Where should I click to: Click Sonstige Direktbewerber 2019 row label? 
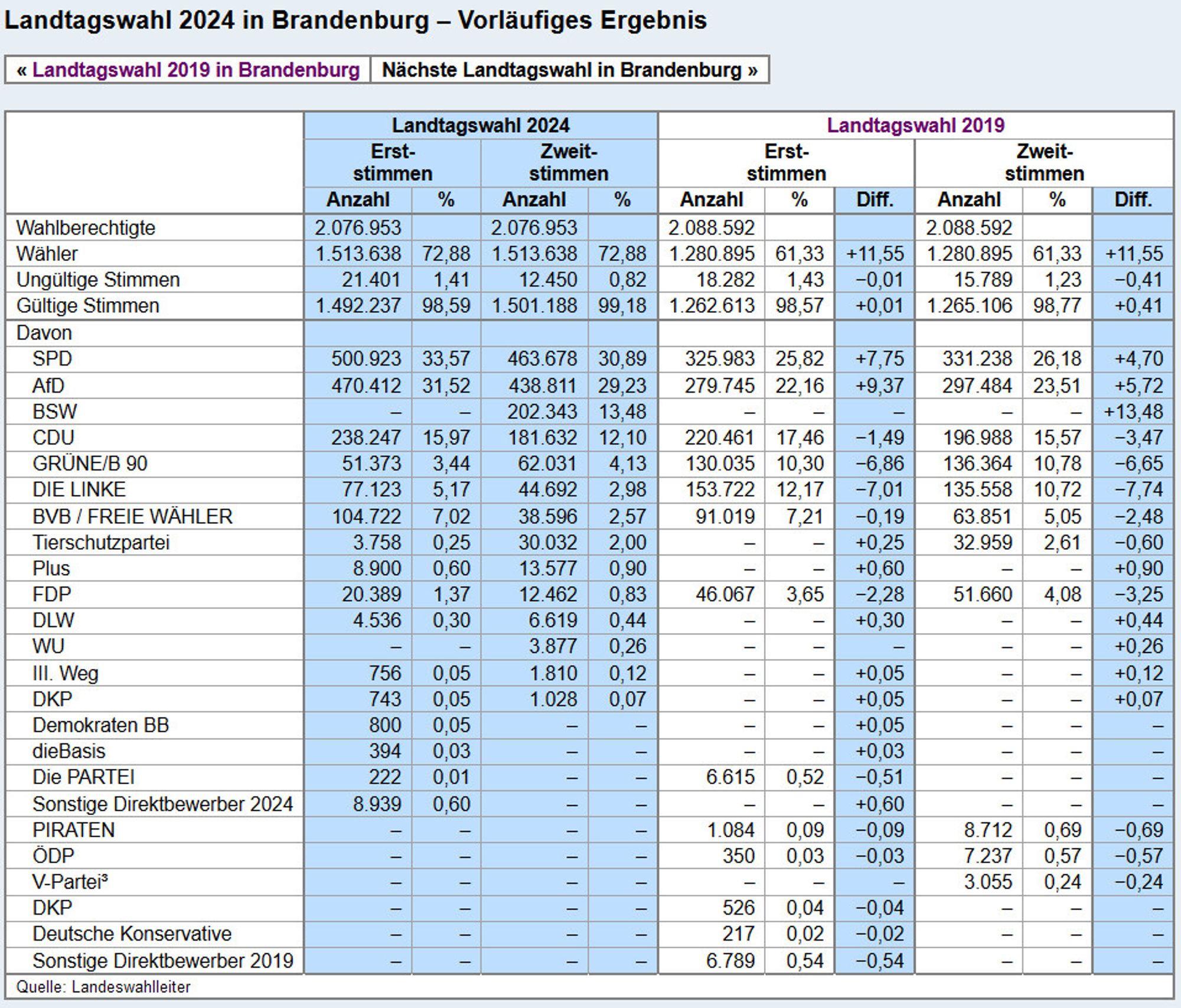[163, 961]
